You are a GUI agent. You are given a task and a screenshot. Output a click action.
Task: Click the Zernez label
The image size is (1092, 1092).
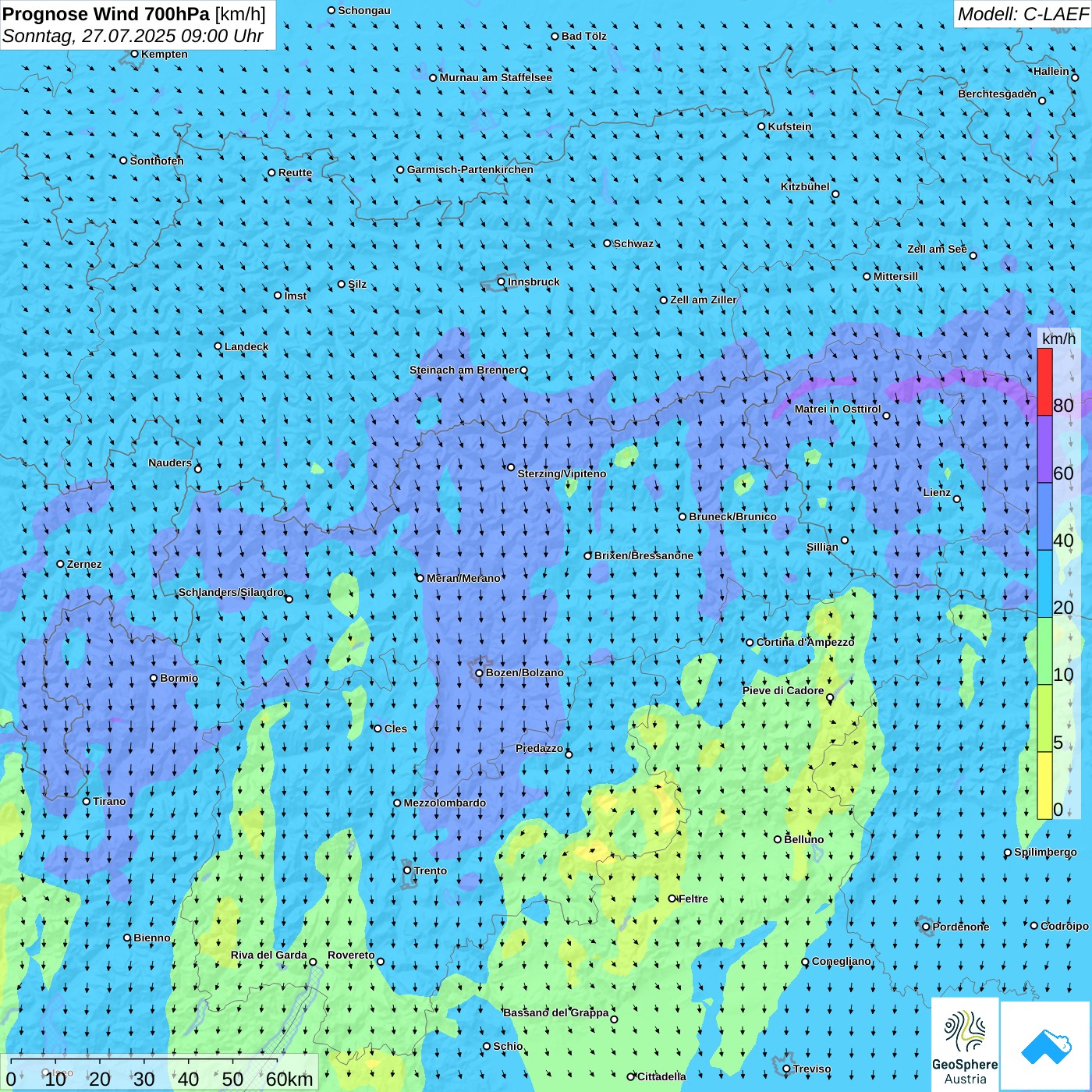pos(84,564)
